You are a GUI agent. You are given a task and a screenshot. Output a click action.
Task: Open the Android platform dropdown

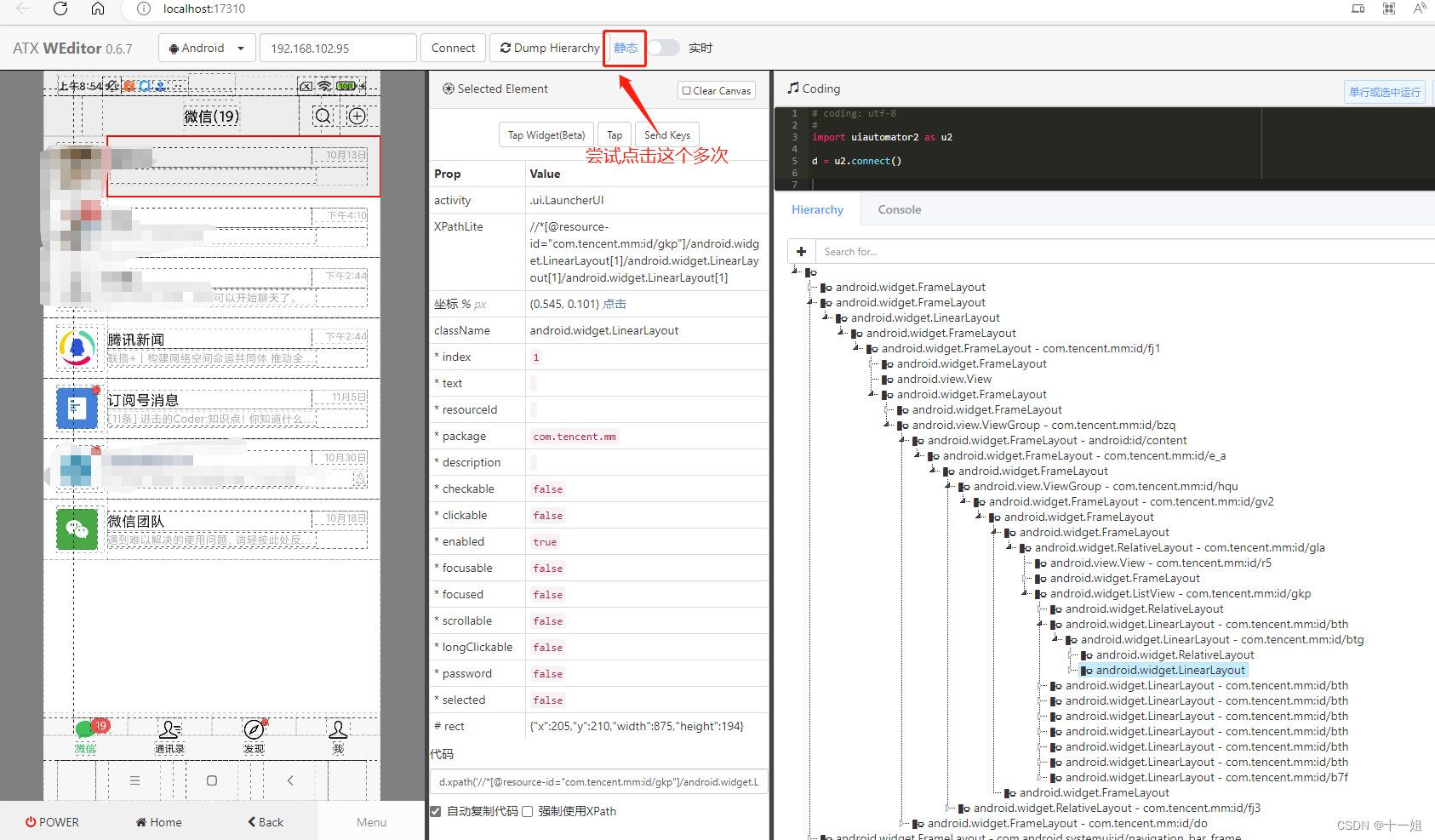point(207,48)
